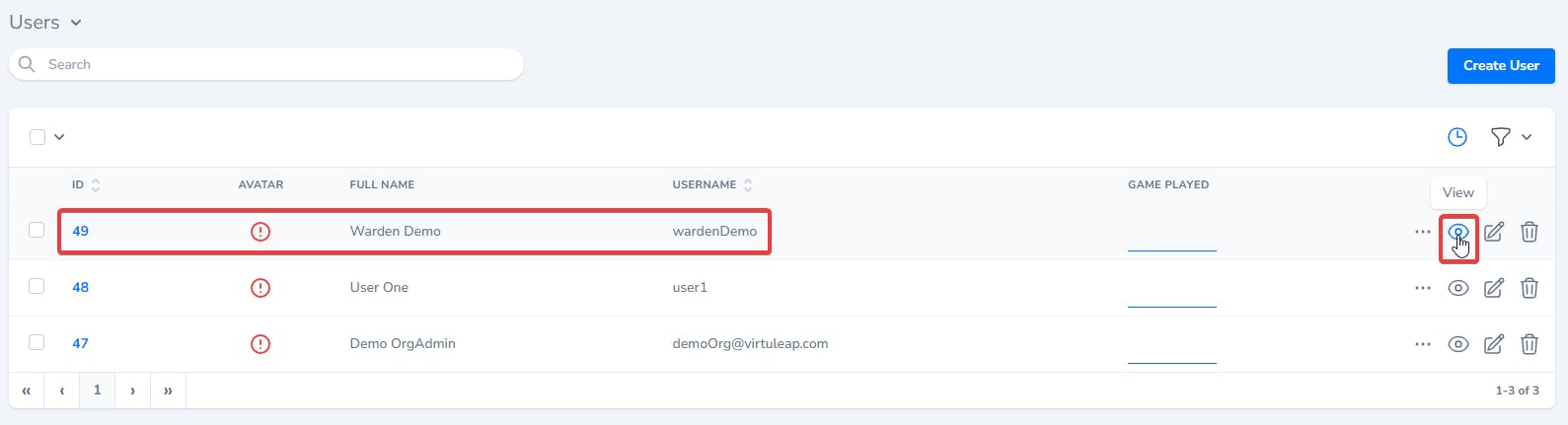Open more actions for Demo OrgAdmin

[x=1422, y=344]
